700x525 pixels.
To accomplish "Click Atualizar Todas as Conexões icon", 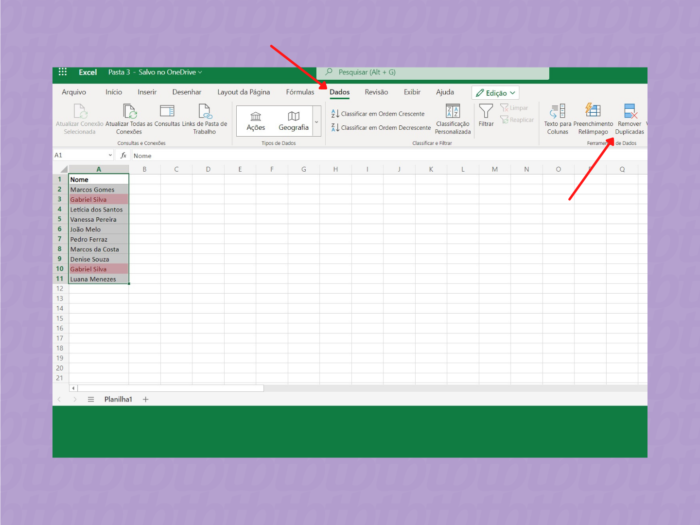I will pos(129,111).
